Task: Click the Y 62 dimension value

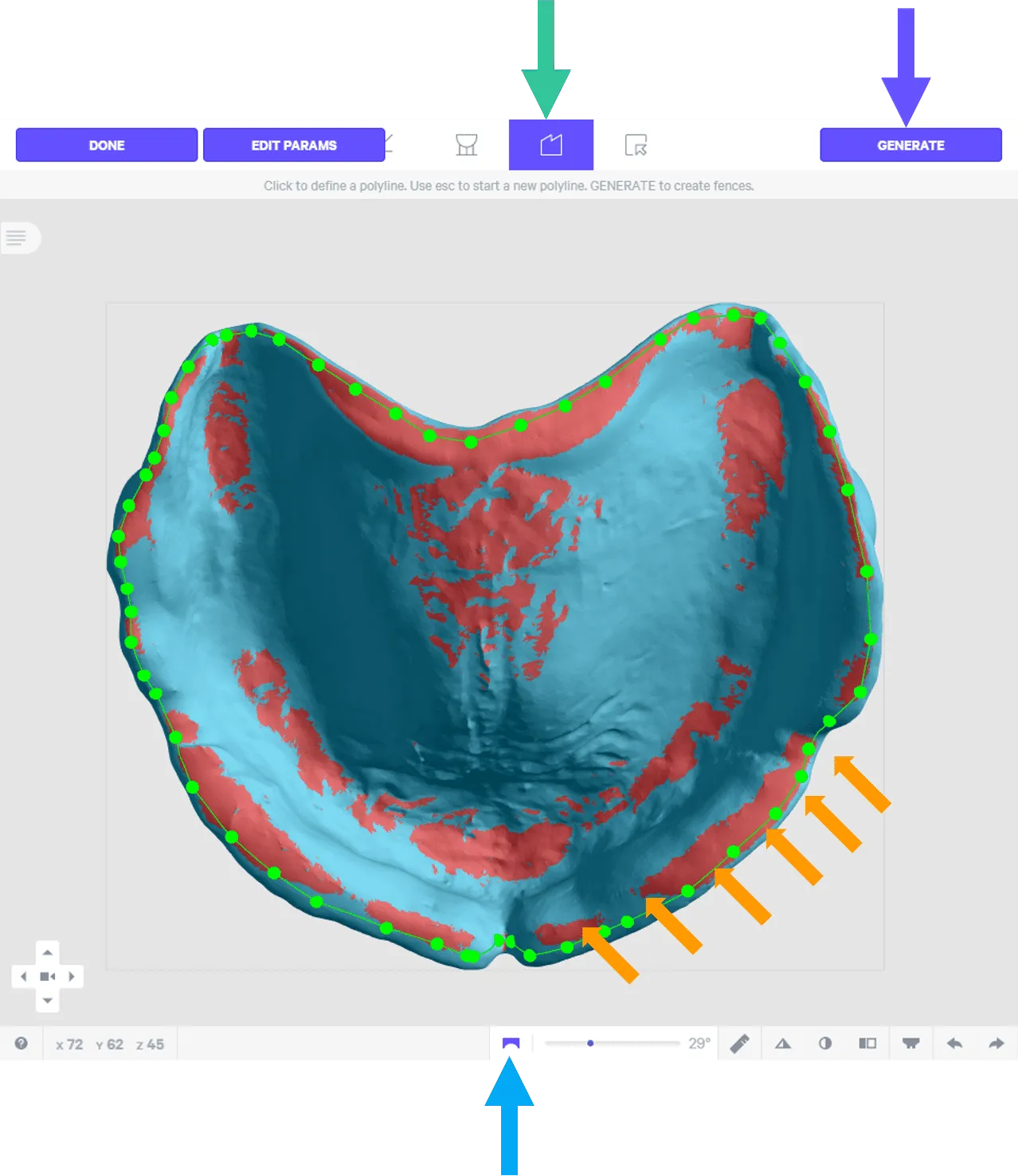Action: (x=110, y=1044)
